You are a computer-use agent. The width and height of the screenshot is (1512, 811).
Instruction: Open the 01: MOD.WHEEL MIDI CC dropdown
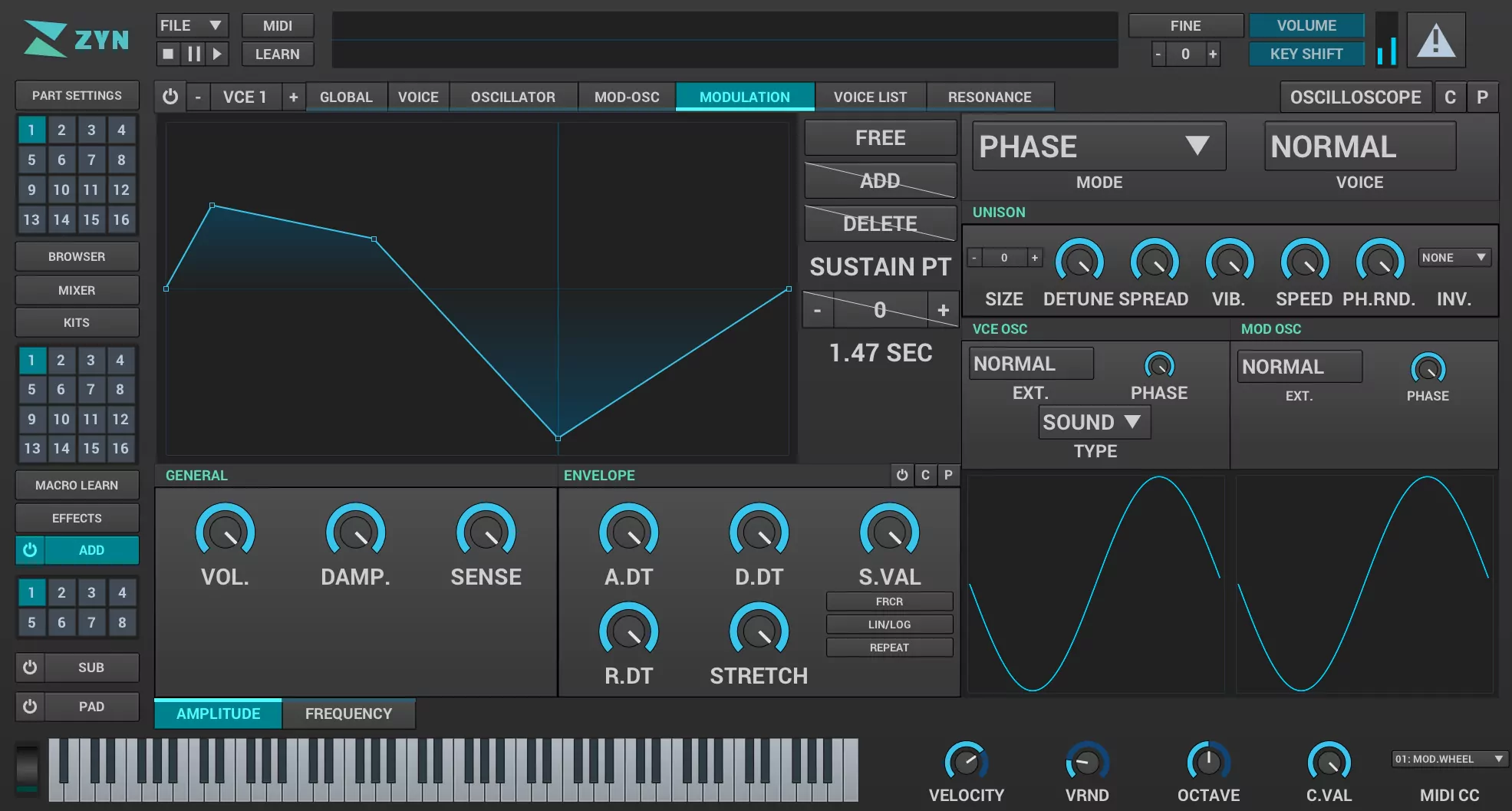(x=1449, y=759)
